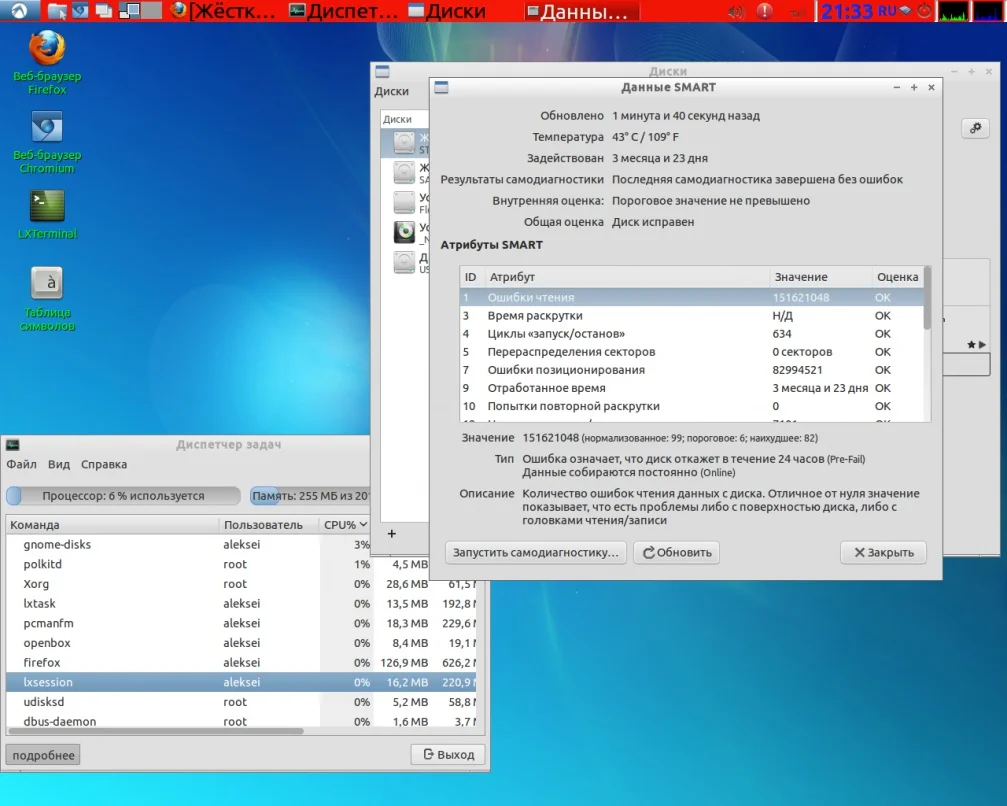This screenshot has height=806, width=1007.
Task: Toggle the "подробнее" details button
Action: (x=43, y=755)
